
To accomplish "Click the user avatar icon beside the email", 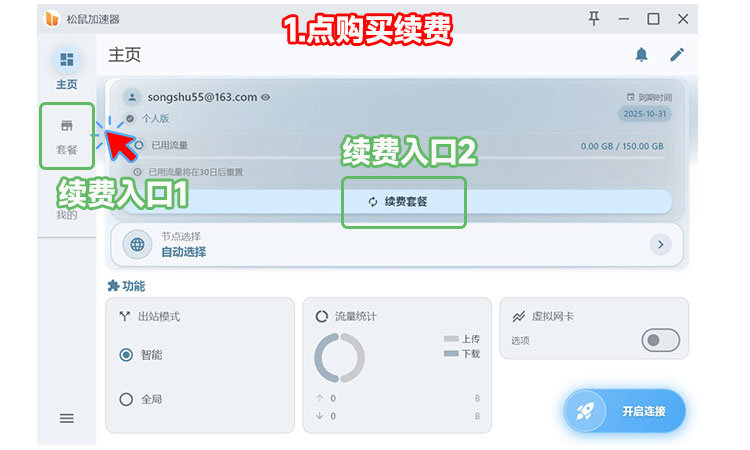I will [x=131, y=97].
